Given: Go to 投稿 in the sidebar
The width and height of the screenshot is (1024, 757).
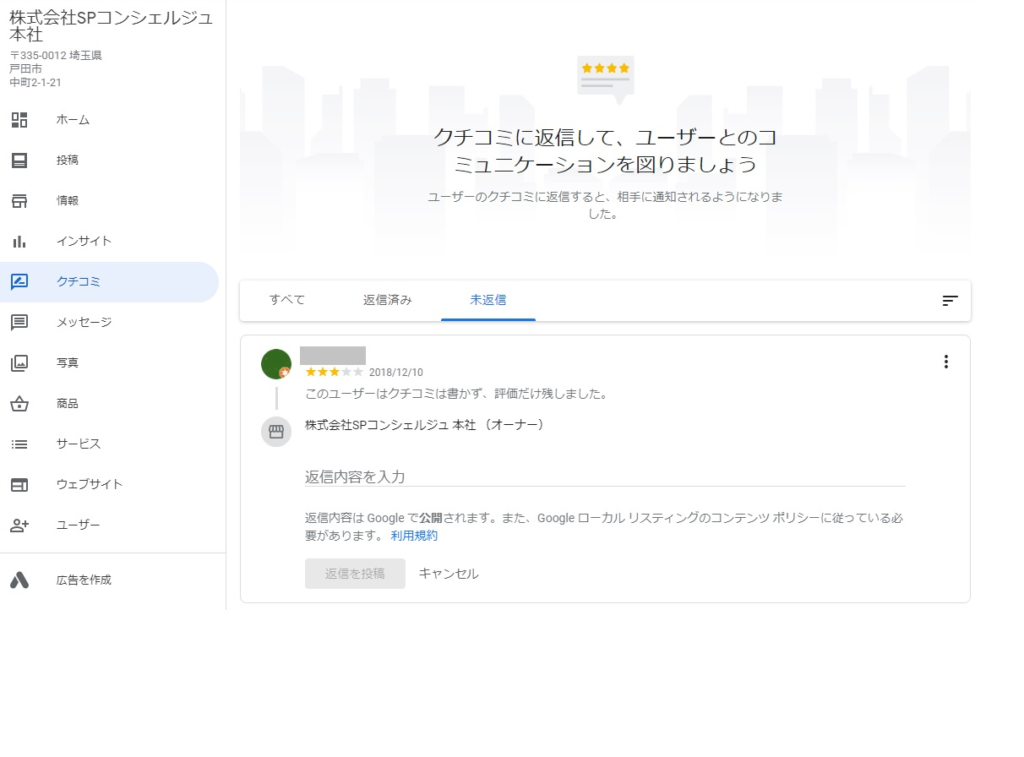Looking at the screenshot, I should click(67, 161).
